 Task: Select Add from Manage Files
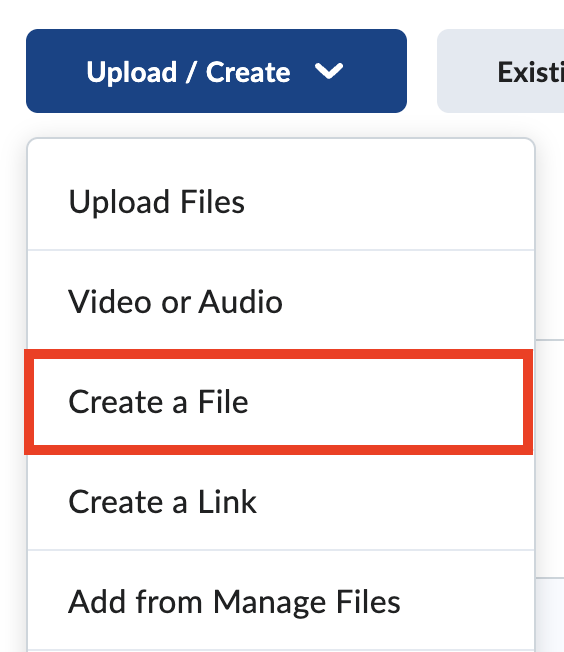click(281, 601)
